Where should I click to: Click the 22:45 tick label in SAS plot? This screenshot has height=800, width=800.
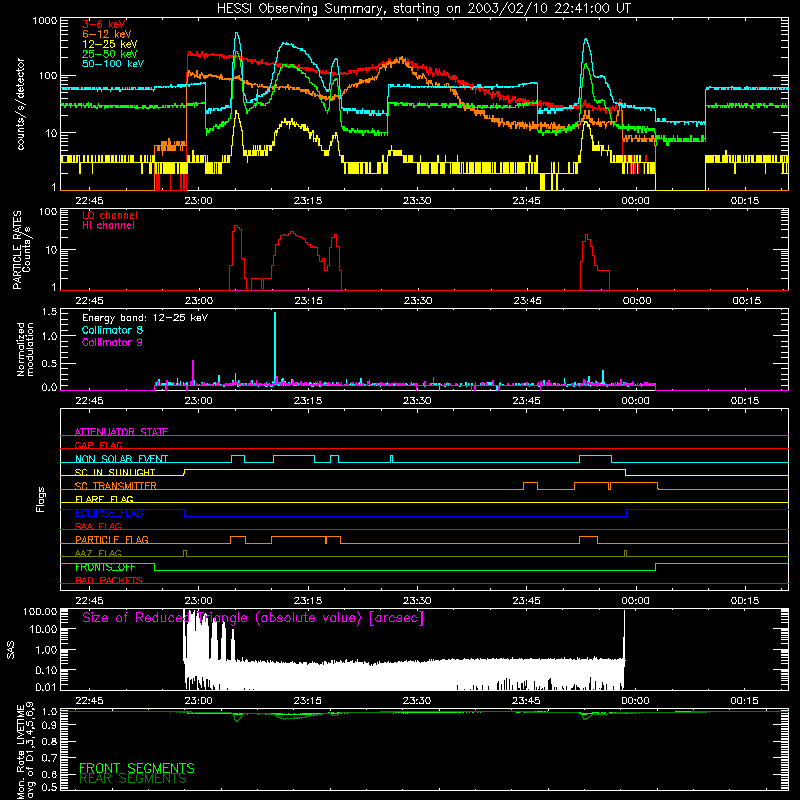[x=89, y=701]
